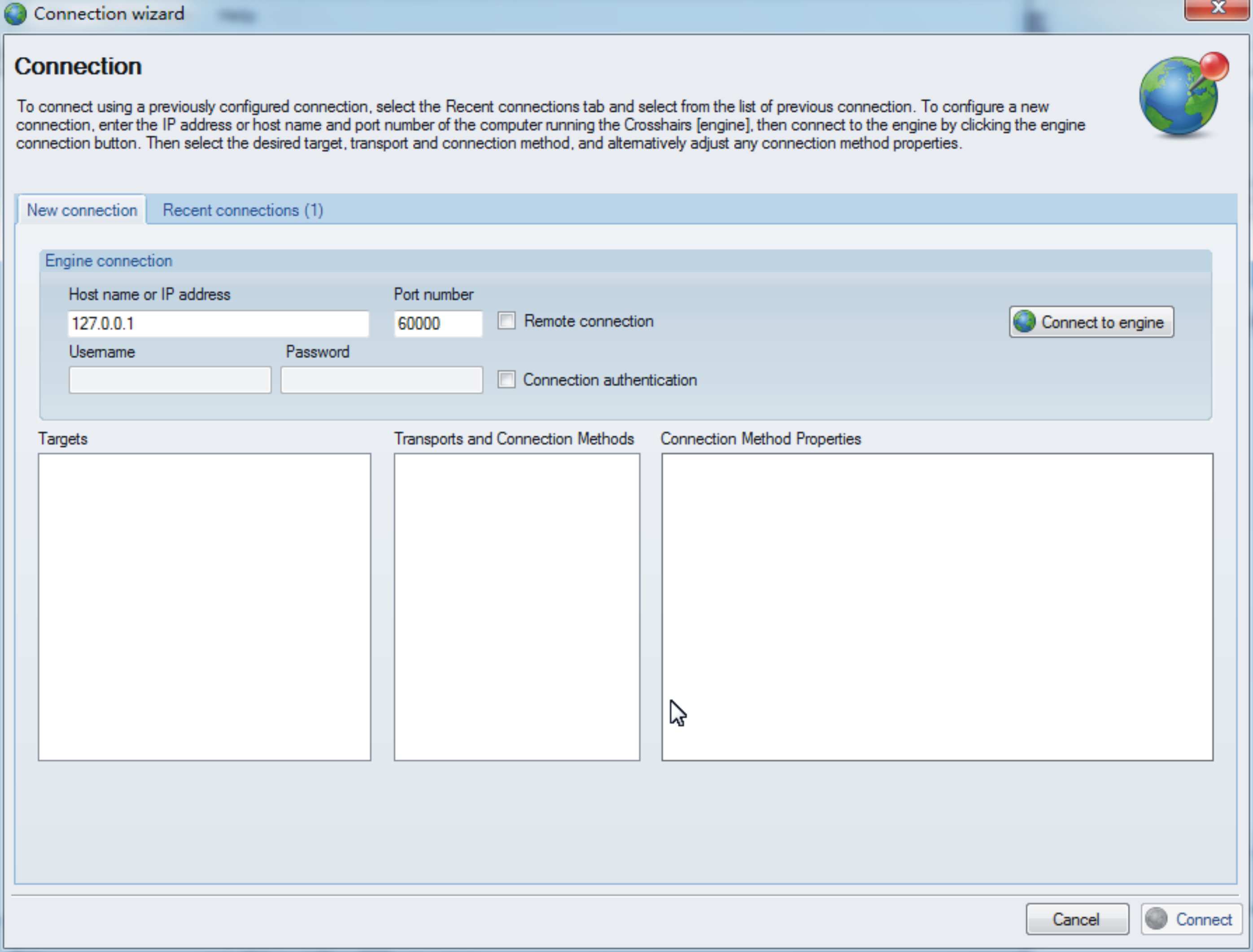
Task: Switch to the Recent connections tab
Action: point(243,210)
